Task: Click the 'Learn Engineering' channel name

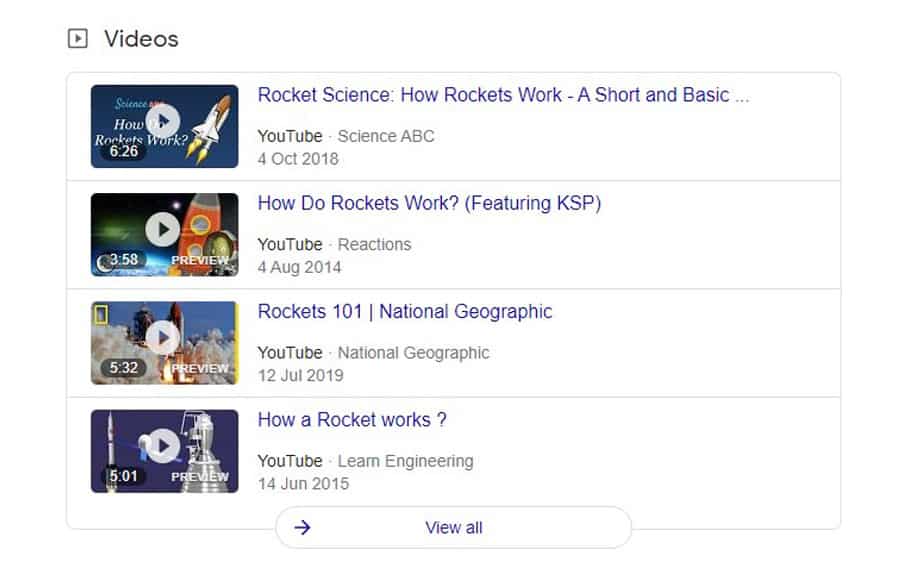Action: (405, 461)
